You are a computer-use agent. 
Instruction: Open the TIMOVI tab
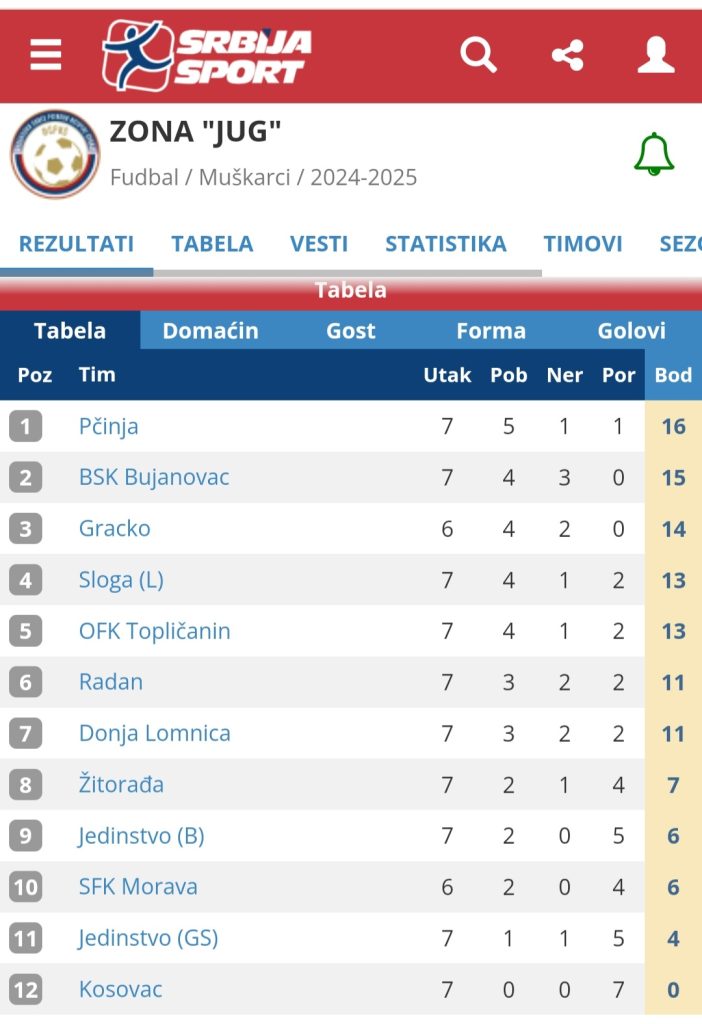[583, 244]
